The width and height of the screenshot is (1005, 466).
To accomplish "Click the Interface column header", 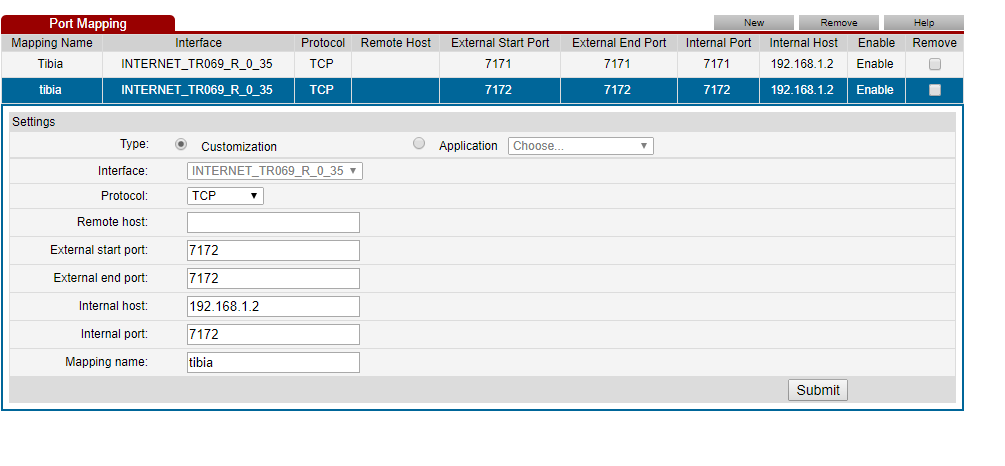I will click(198, 43).
